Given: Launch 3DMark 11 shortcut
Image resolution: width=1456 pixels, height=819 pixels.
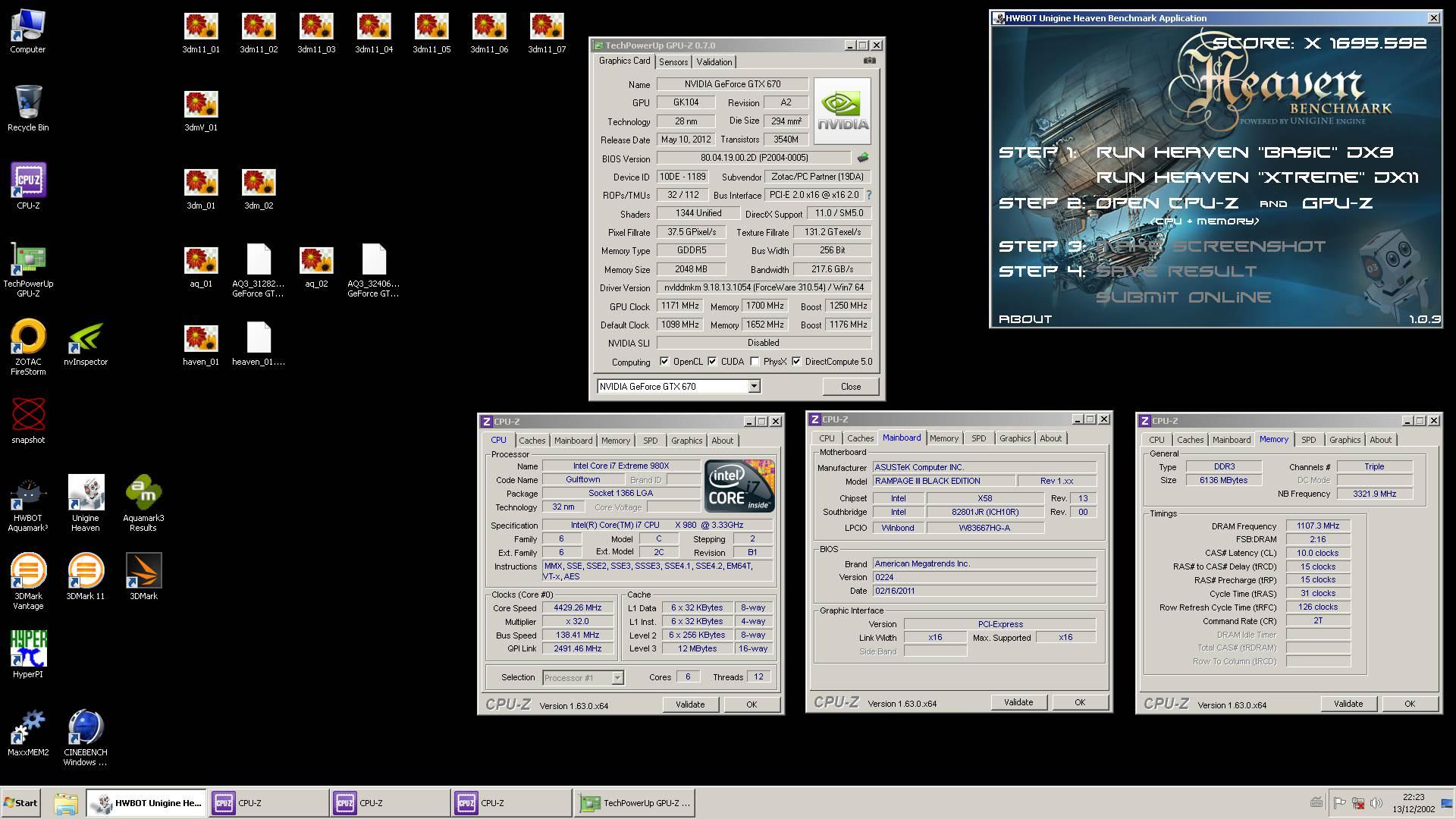Looking at the screenshot, I should coord(86,577).
